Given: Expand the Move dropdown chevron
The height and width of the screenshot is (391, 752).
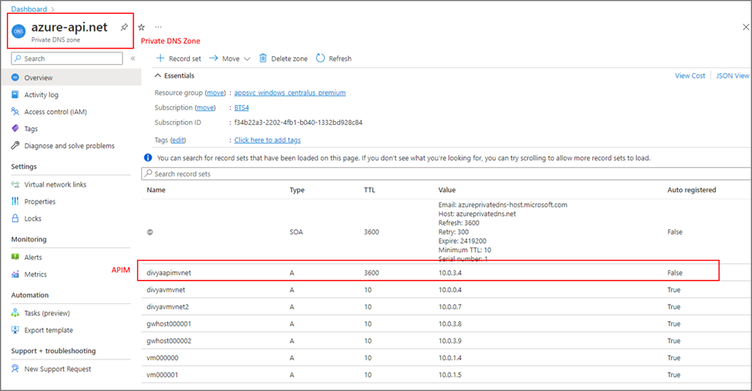Looking at the screenshot, I should [247, 59].
